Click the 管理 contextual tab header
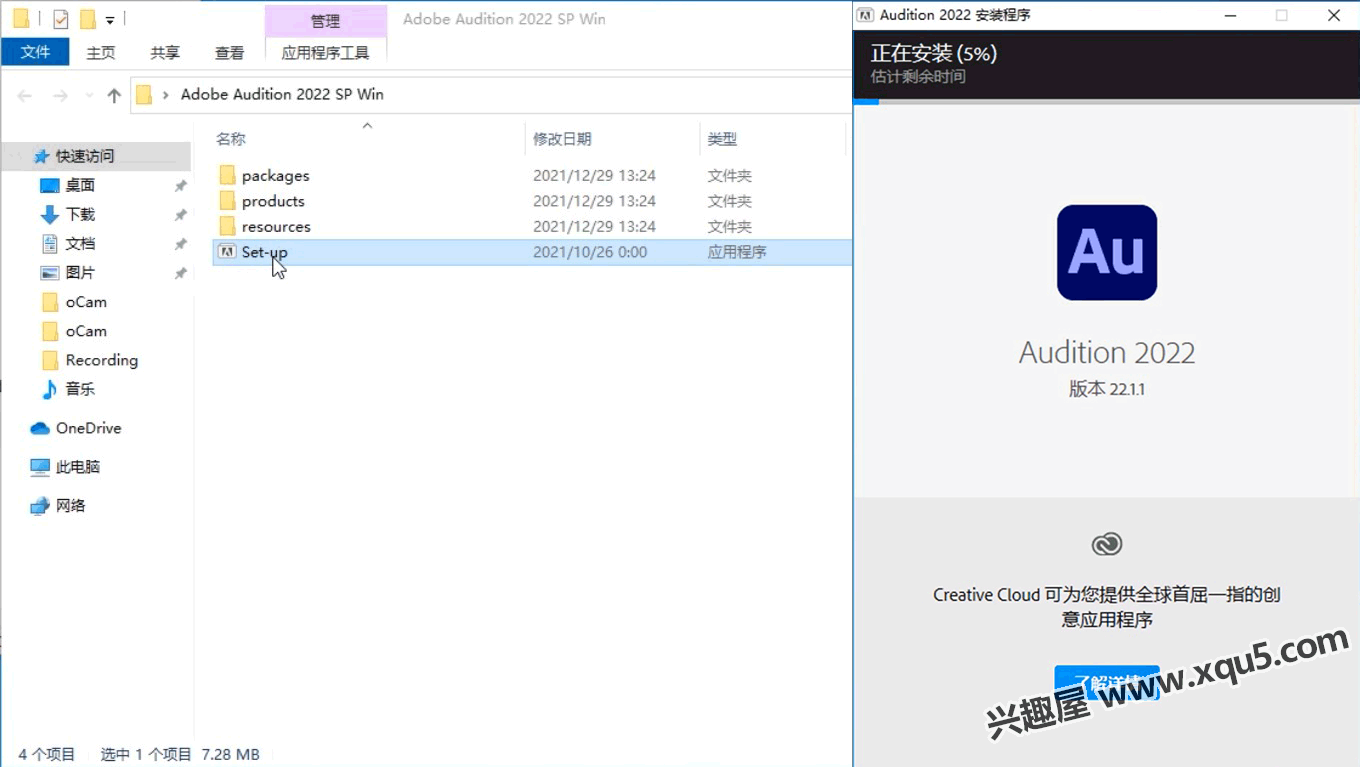Viewport: 1360px width, 767px height. click(325, 20)
